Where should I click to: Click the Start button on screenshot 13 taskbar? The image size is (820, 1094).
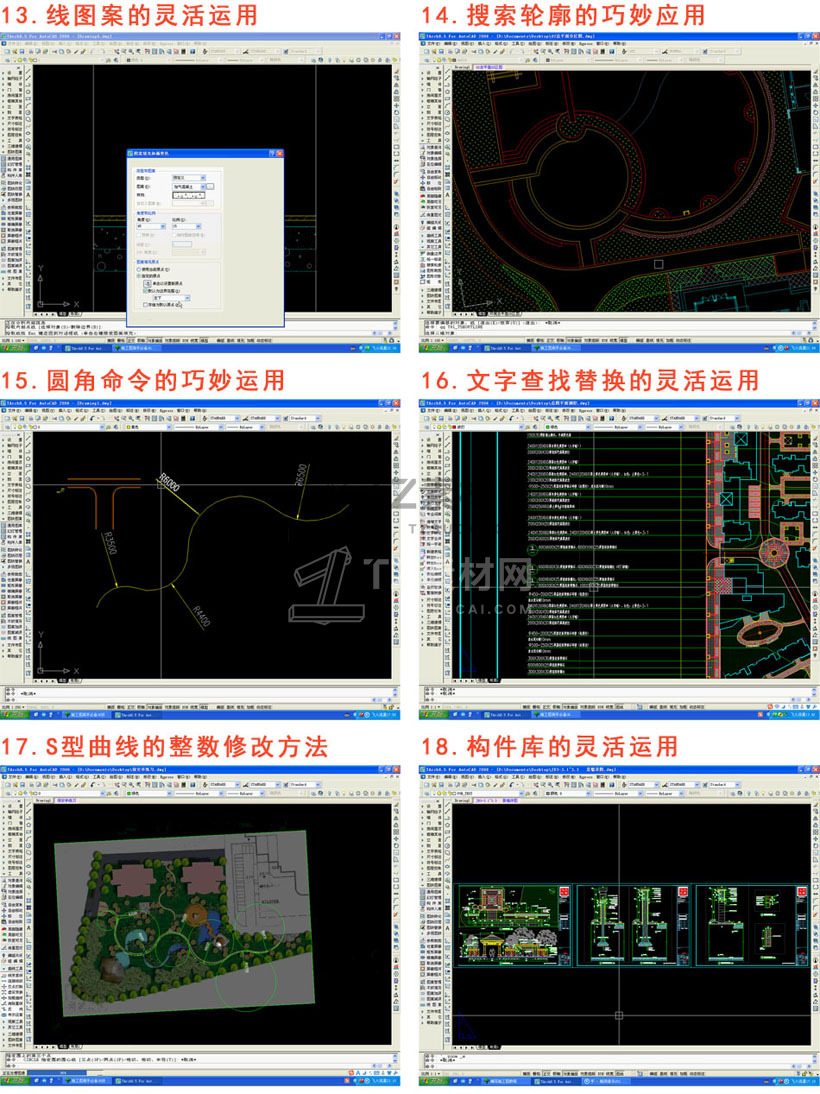(x=14, y=347)
